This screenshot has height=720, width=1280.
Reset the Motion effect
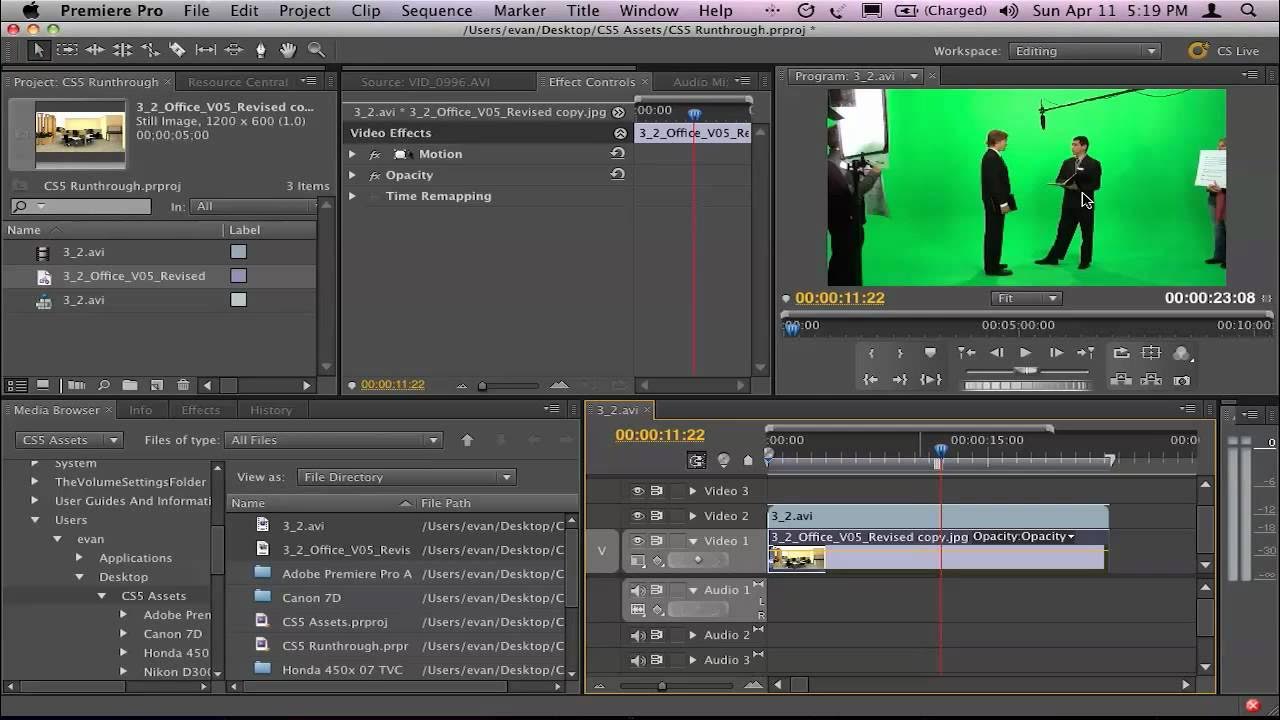tap(617, 154)
